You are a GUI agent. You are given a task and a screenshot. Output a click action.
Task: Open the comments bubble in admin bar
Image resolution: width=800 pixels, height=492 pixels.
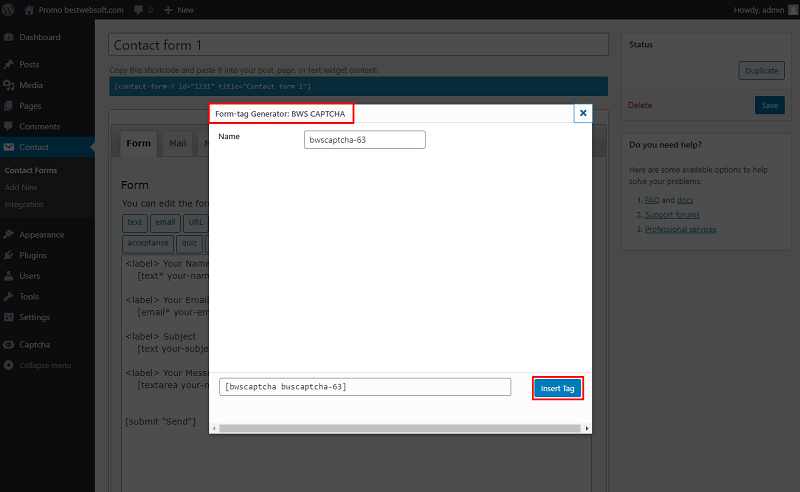click(x=138, y=10)
